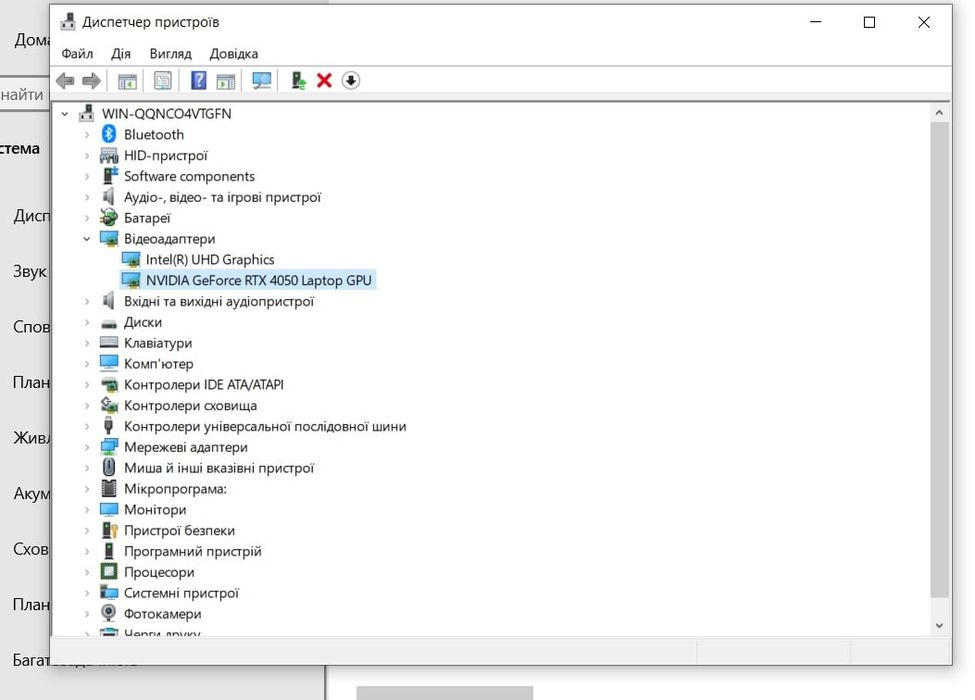Select the Комп'ютер label
The height and width of the screenshot is (700, 975).
pos(159,364)
